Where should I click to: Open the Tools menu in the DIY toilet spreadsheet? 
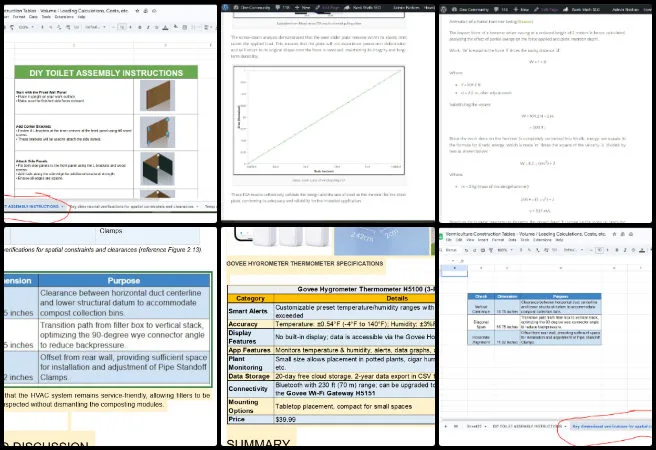pos(46,17)
